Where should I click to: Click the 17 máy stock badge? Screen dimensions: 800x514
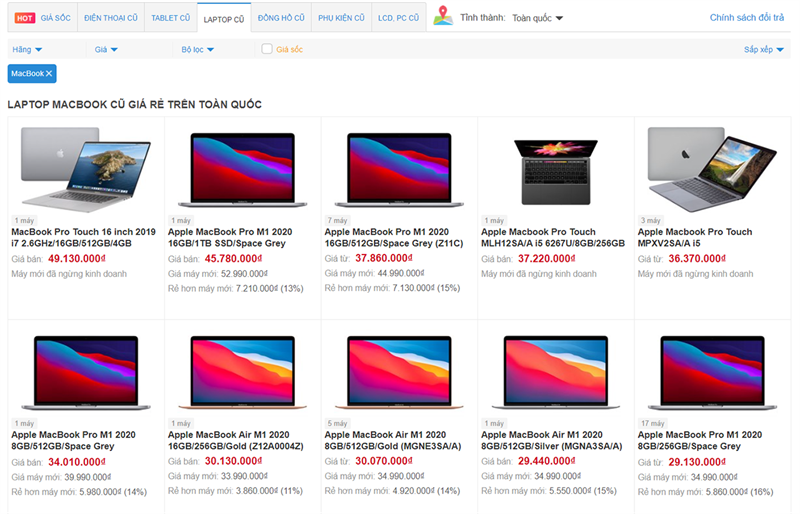[x=653, y=423]
